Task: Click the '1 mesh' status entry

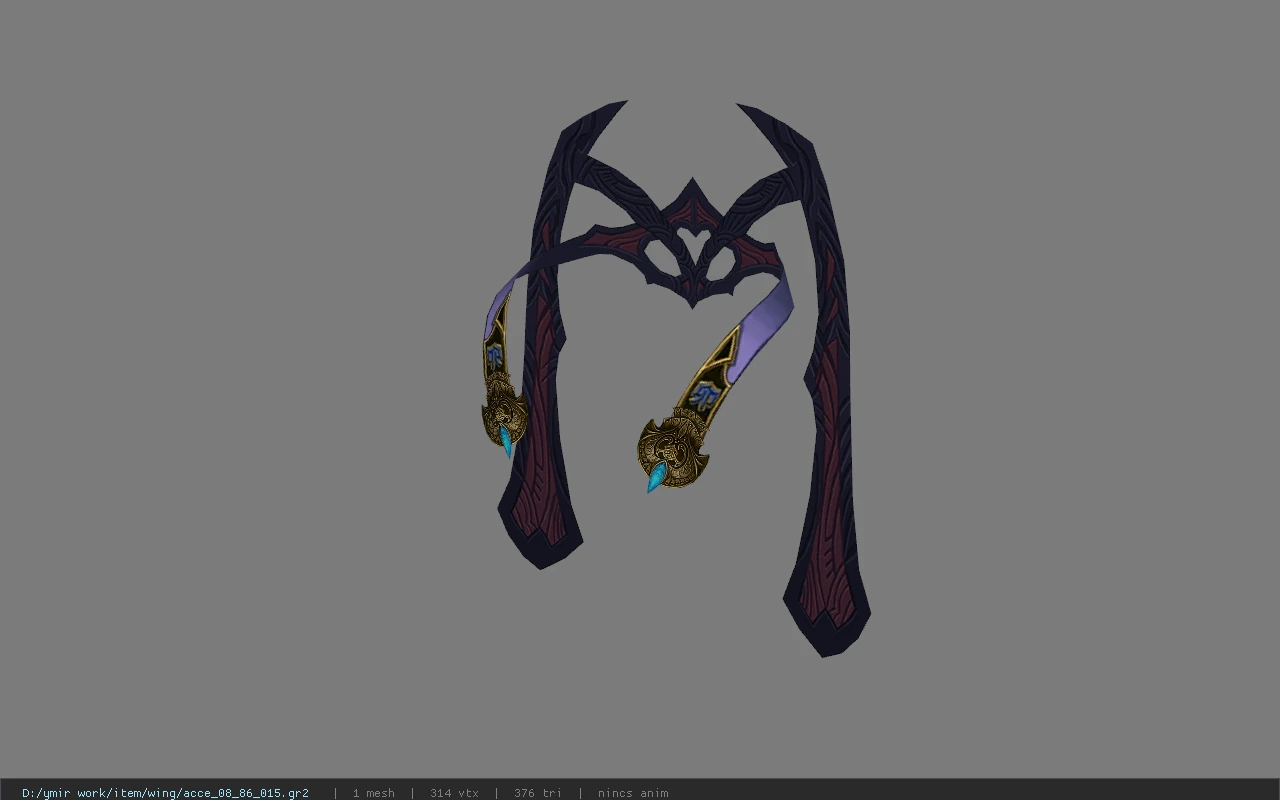Action: (373, 793)
